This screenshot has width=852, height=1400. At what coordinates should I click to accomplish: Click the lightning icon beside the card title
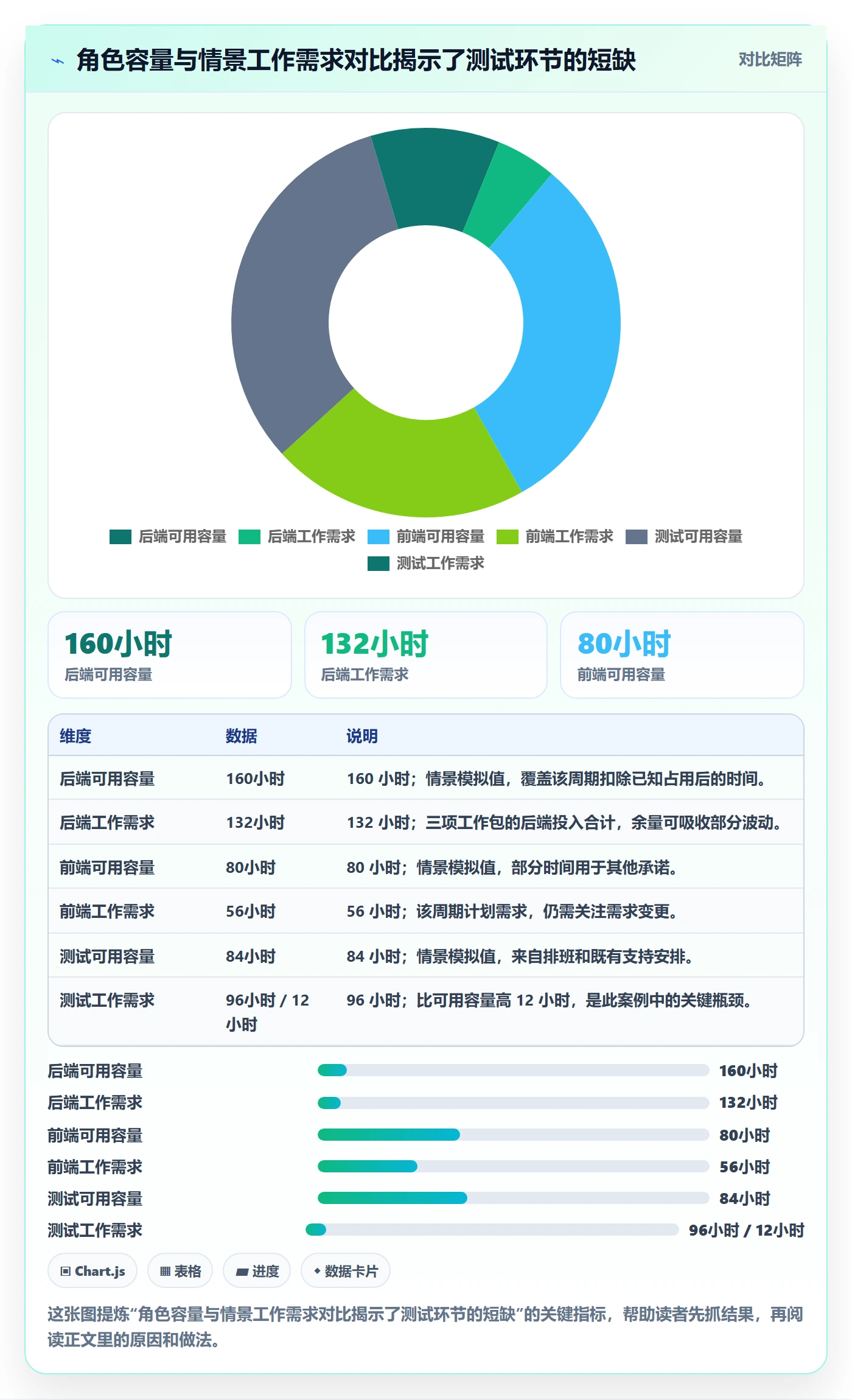point(58,61)
